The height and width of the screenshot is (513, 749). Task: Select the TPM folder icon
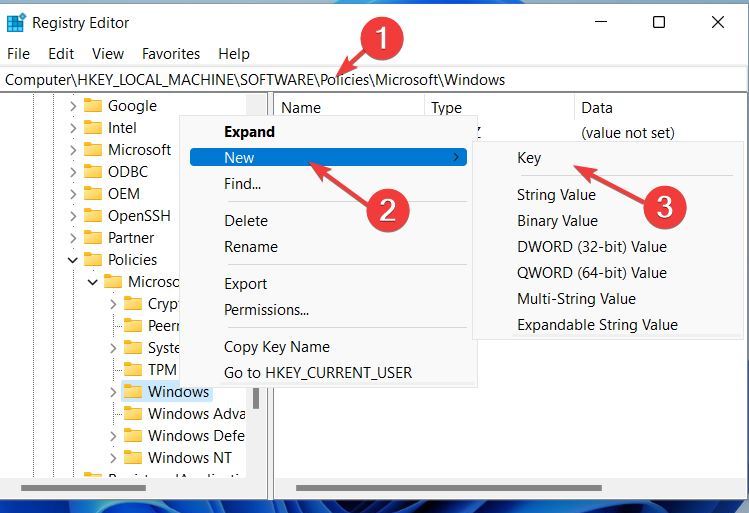133,369
